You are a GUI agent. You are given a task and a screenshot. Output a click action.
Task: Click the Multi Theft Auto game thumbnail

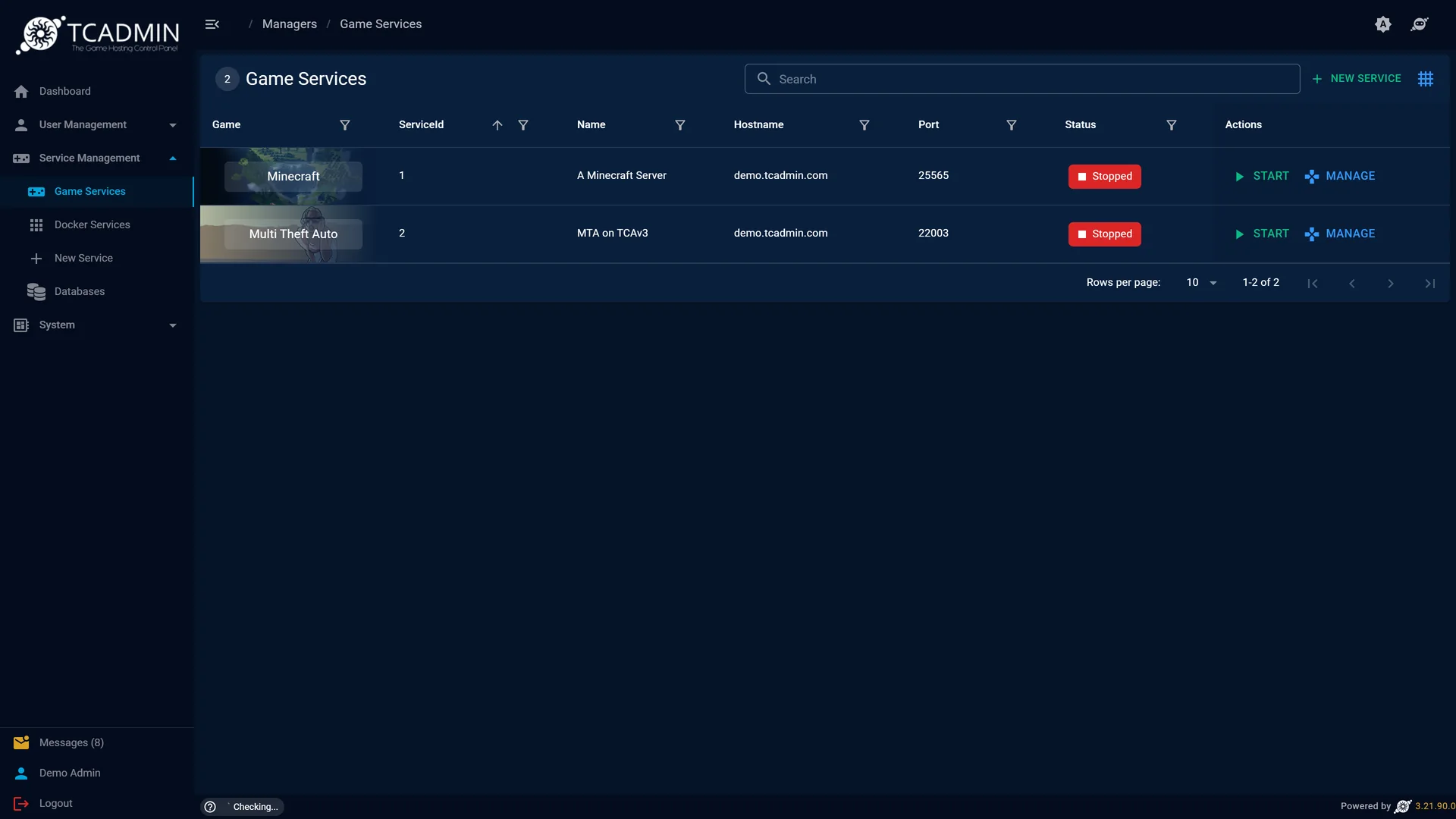[x=293, y=234]
